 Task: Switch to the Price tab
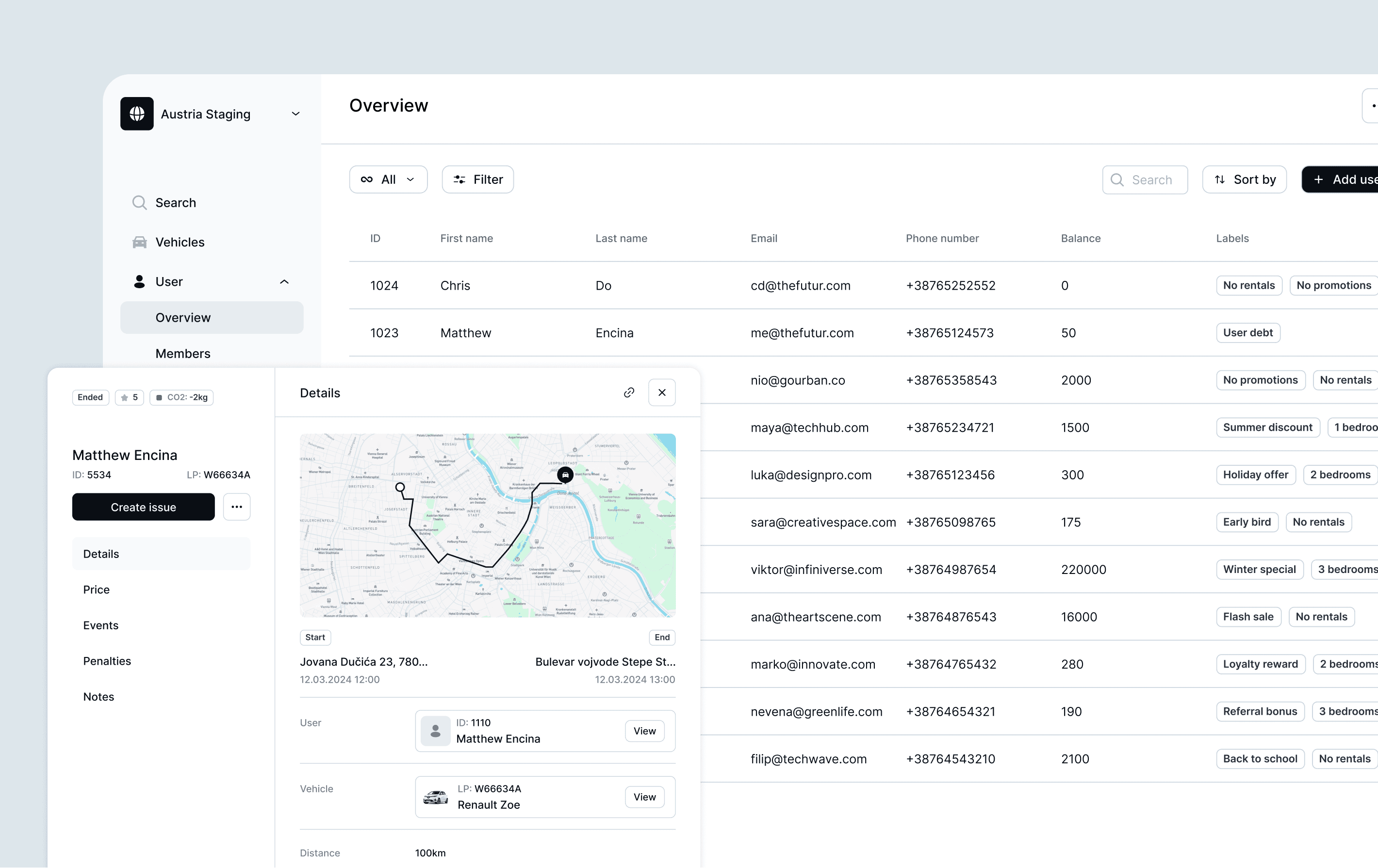96,590
